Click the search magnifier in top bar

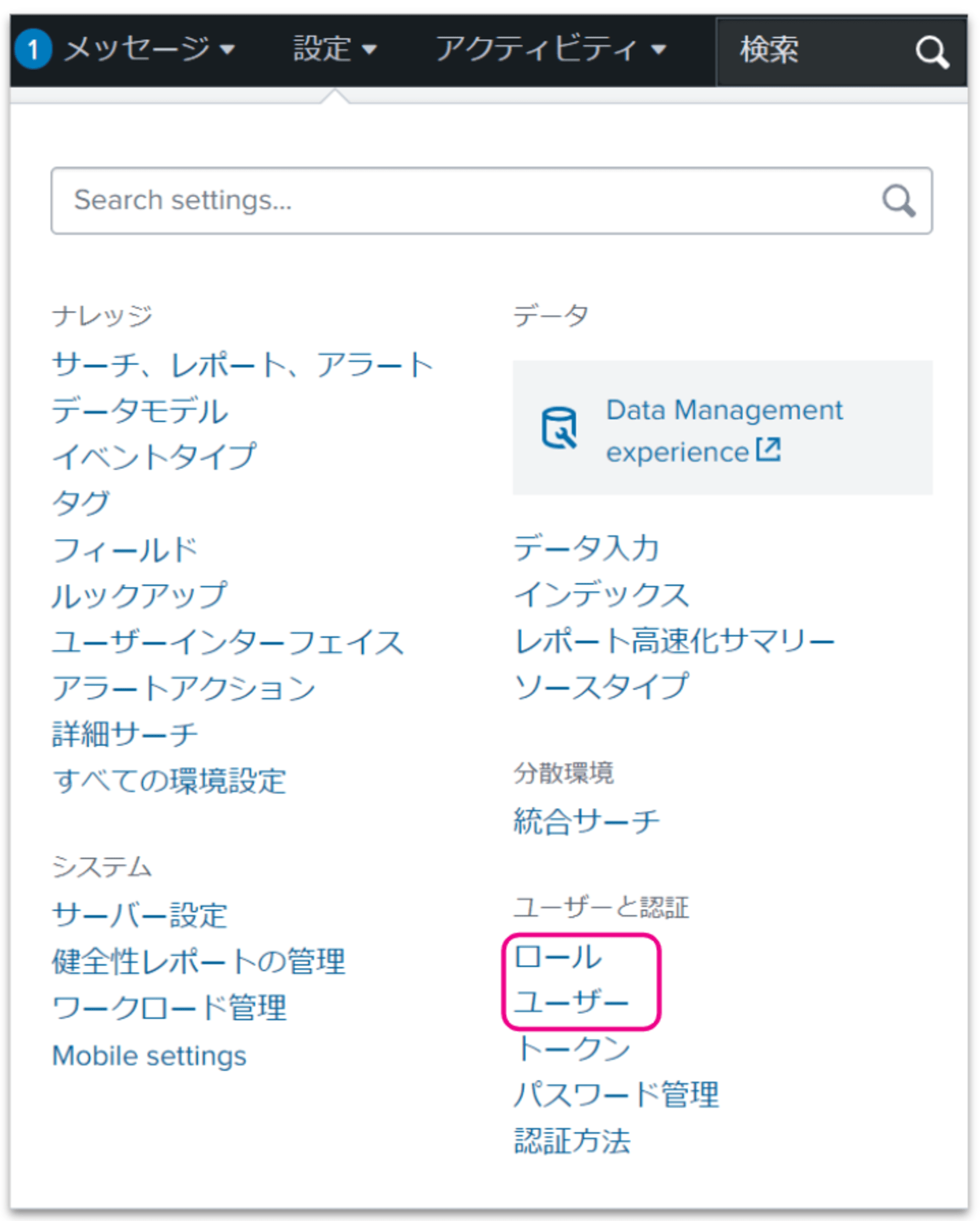pos(932,53)
